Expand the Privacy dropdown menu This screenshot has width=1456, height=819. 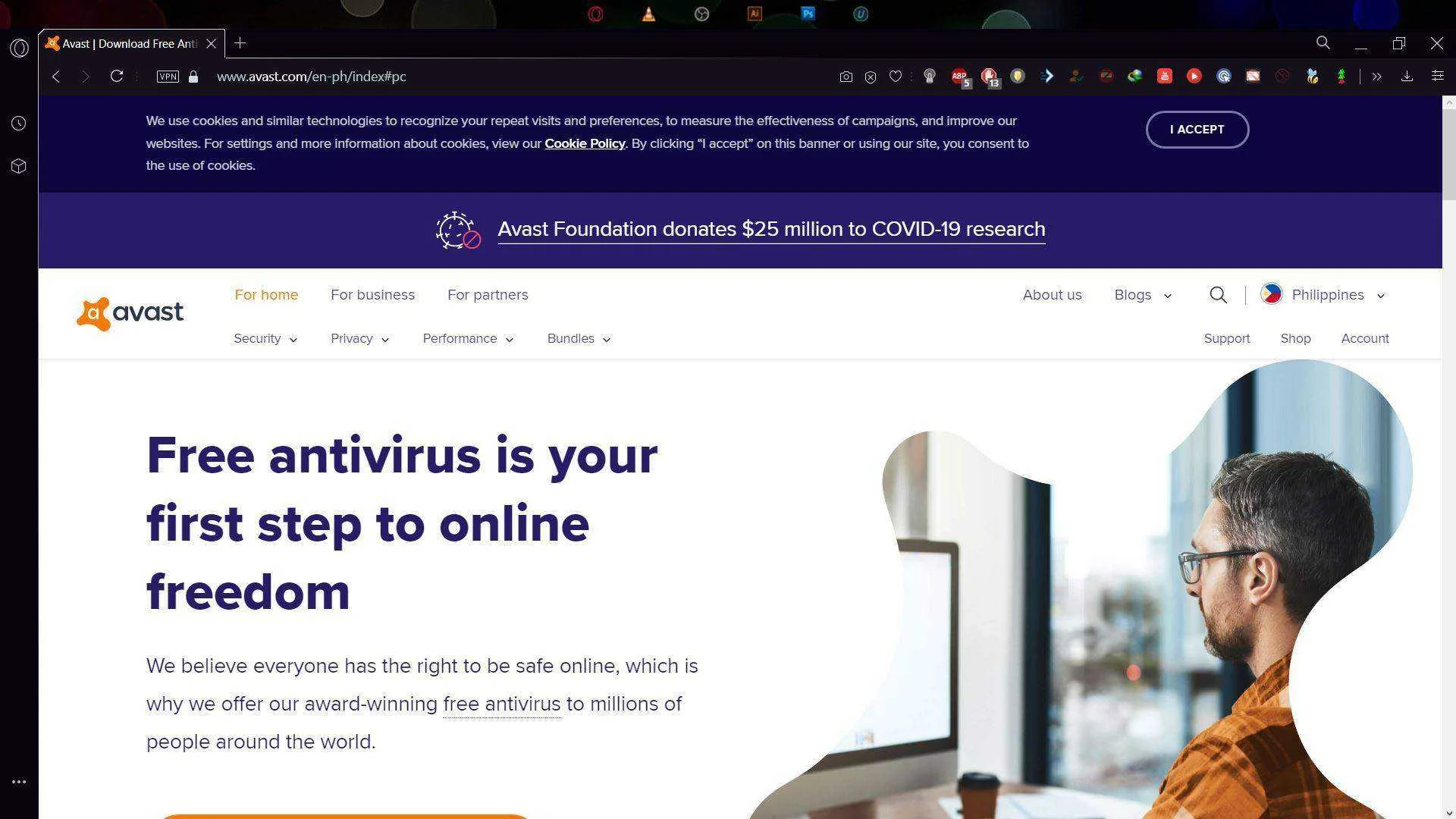[360, 339]
